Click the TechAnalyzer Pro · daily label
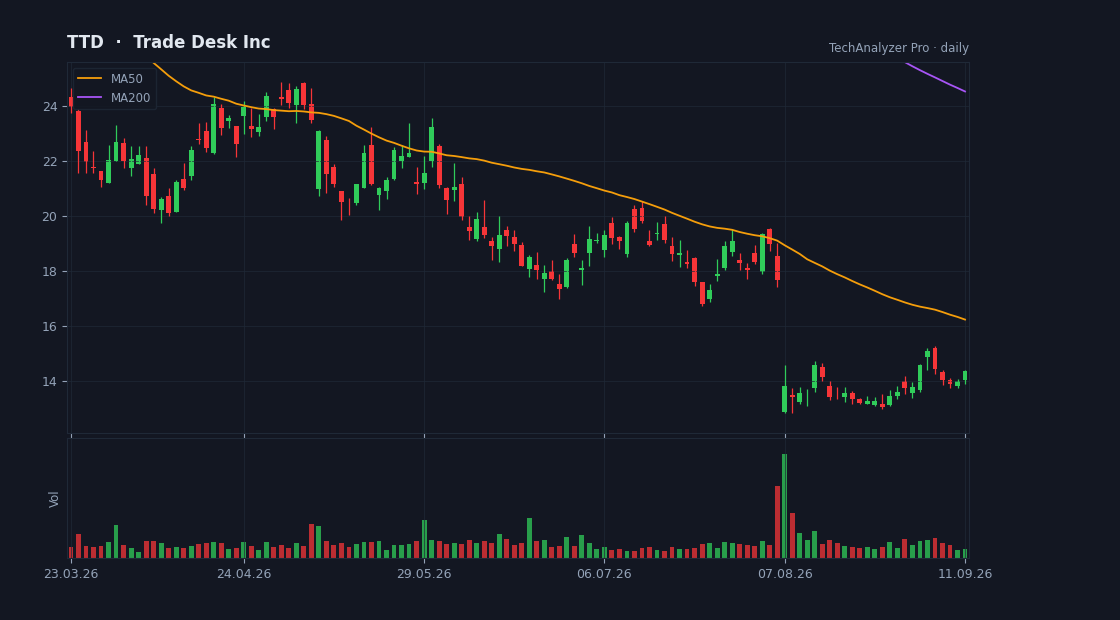Screen dimensions: 1120x620 coord(899,48)
